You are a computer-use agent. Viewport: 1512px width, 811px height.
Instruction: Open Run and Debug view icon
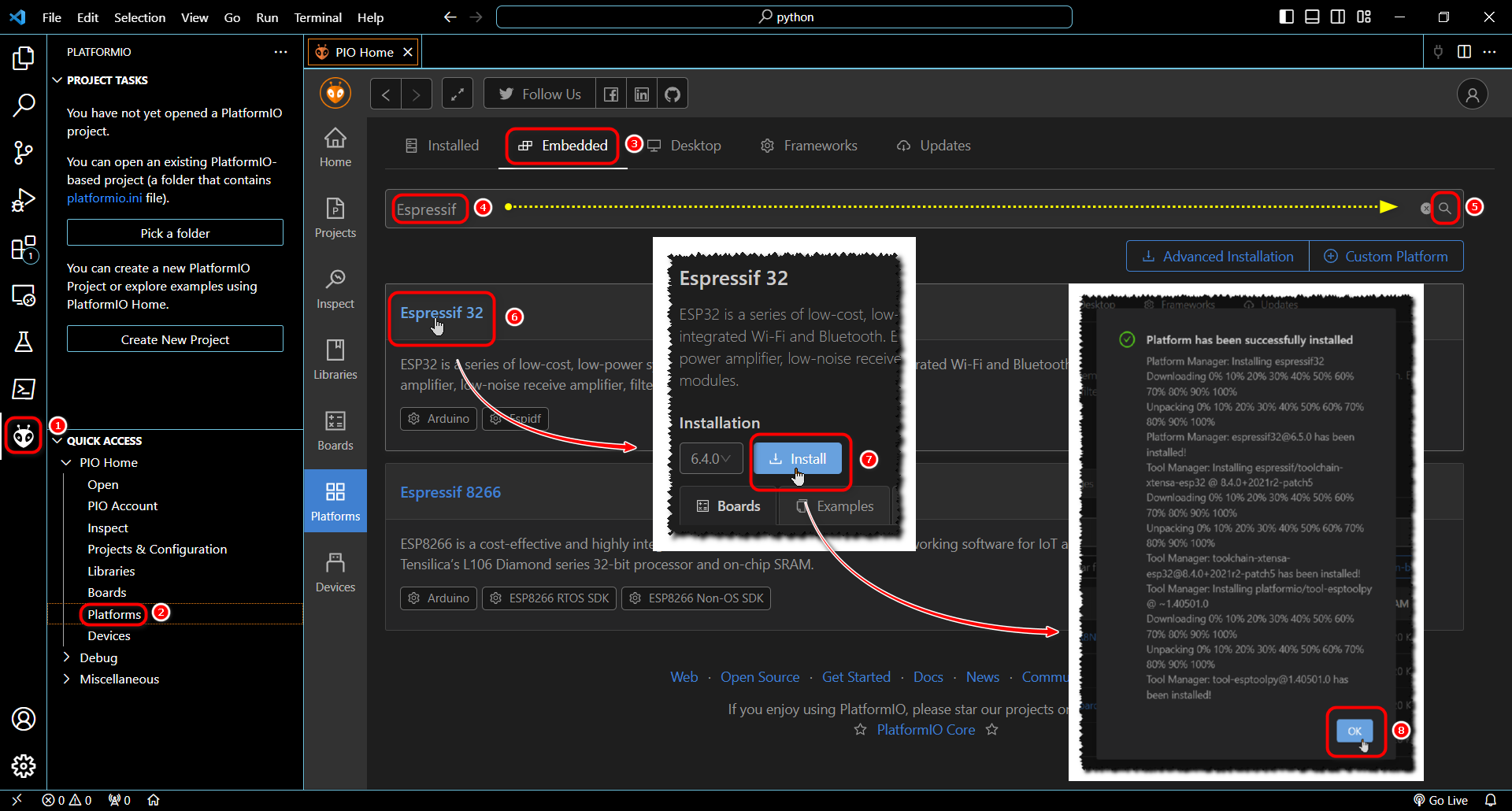coord(24,200)
